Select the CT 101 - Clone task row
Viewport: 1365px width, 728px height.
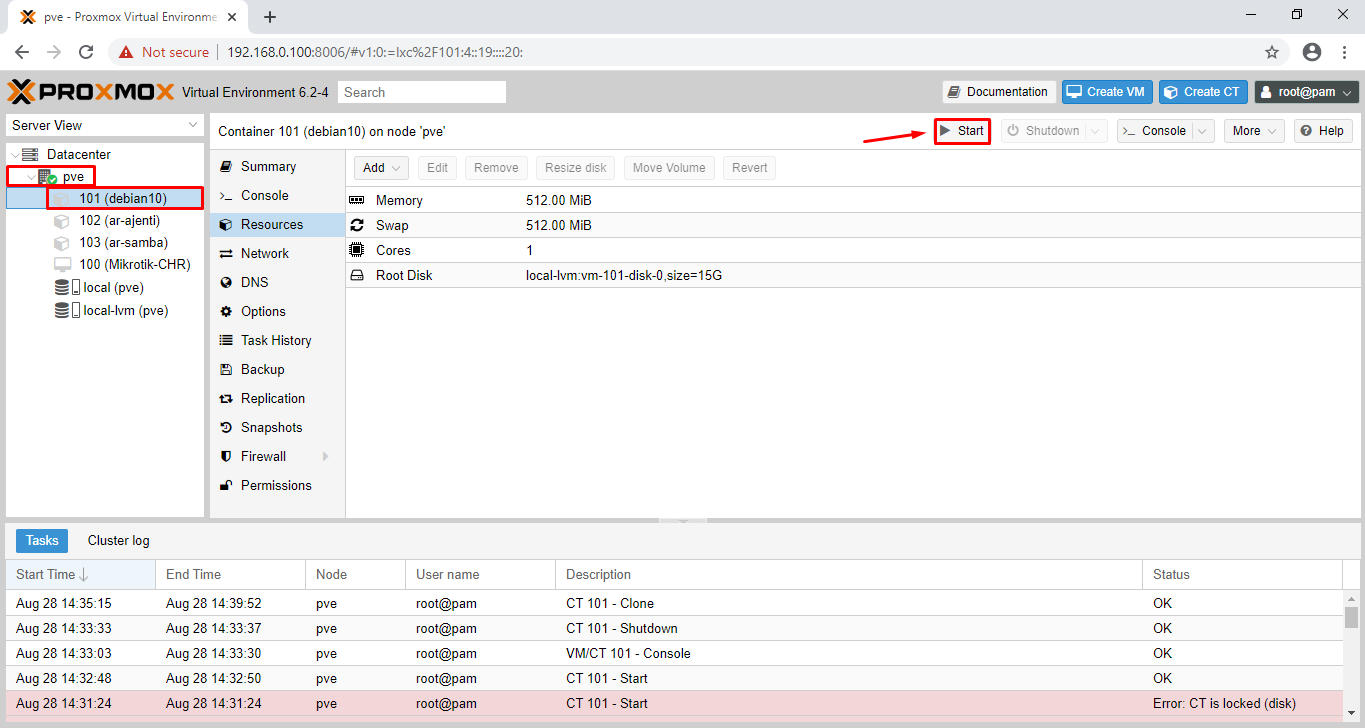[x=674, y=603]
